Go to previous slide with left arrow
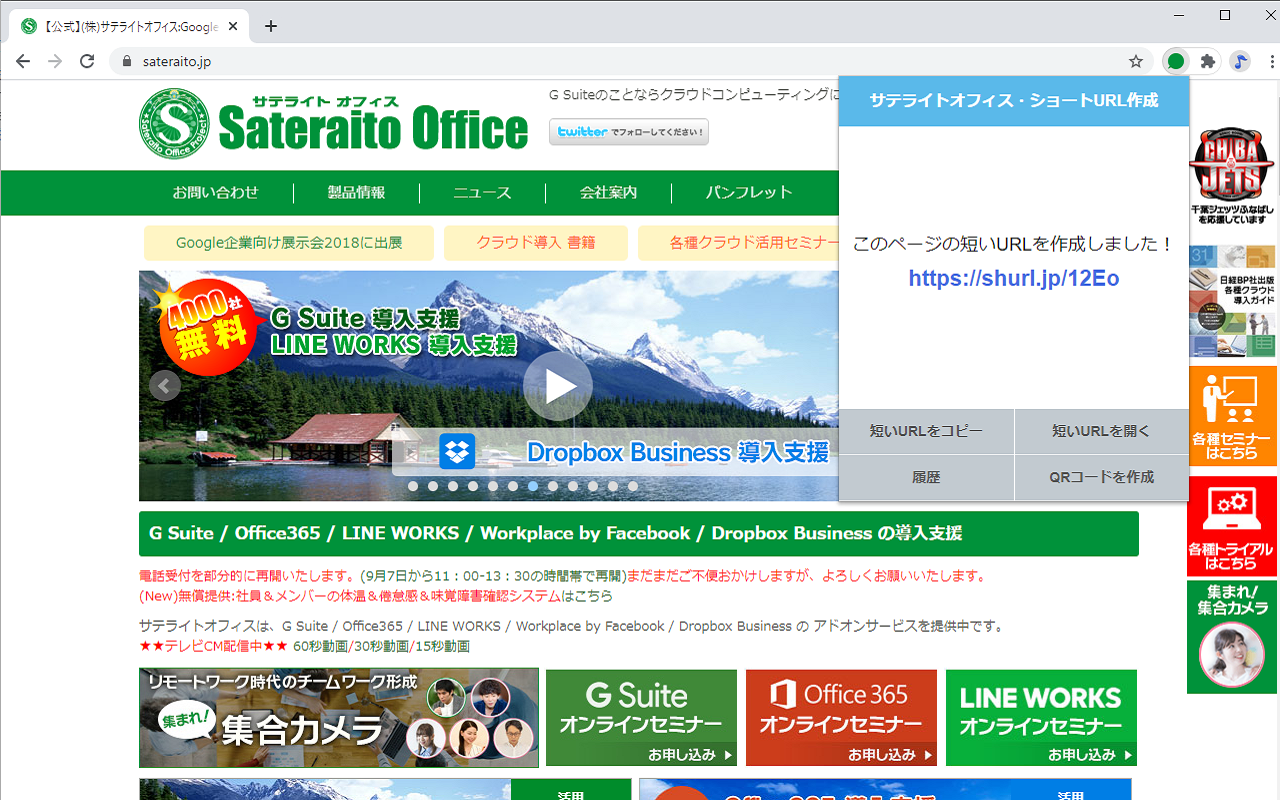1280x800 pixels. pos(165,385)
